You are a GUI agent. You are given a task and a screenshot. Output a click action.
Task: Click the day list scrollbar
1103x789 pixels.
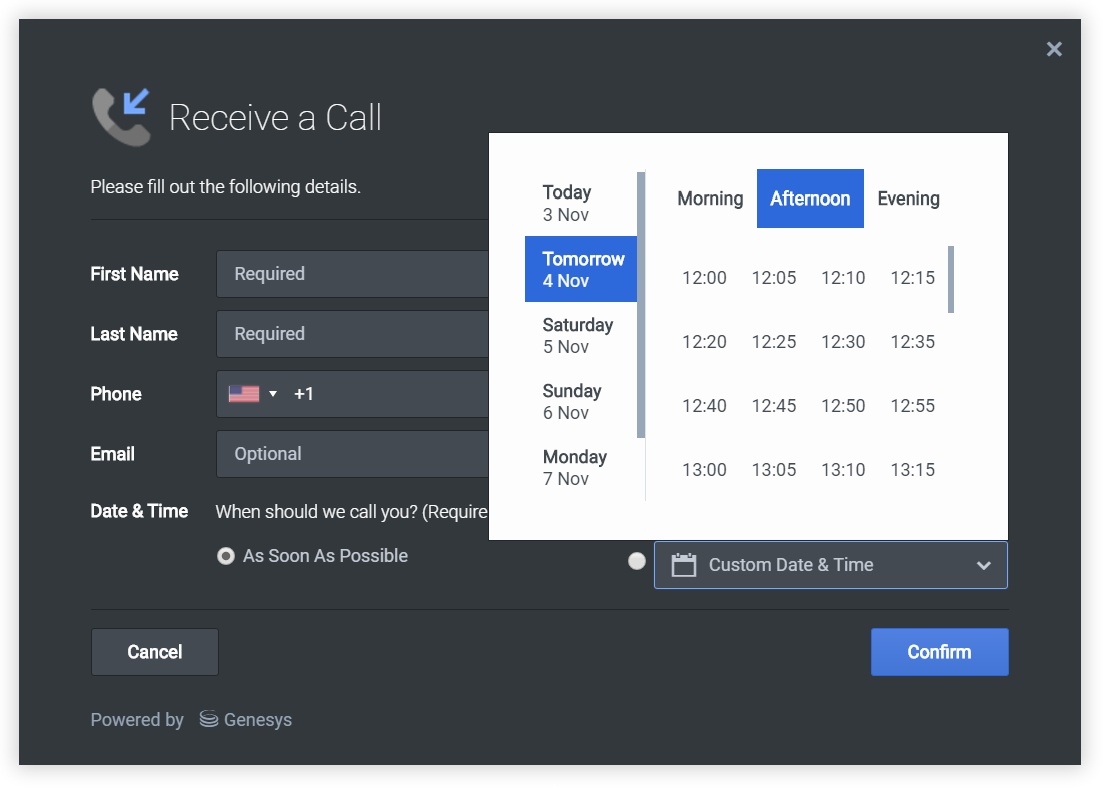pos(641,305)
